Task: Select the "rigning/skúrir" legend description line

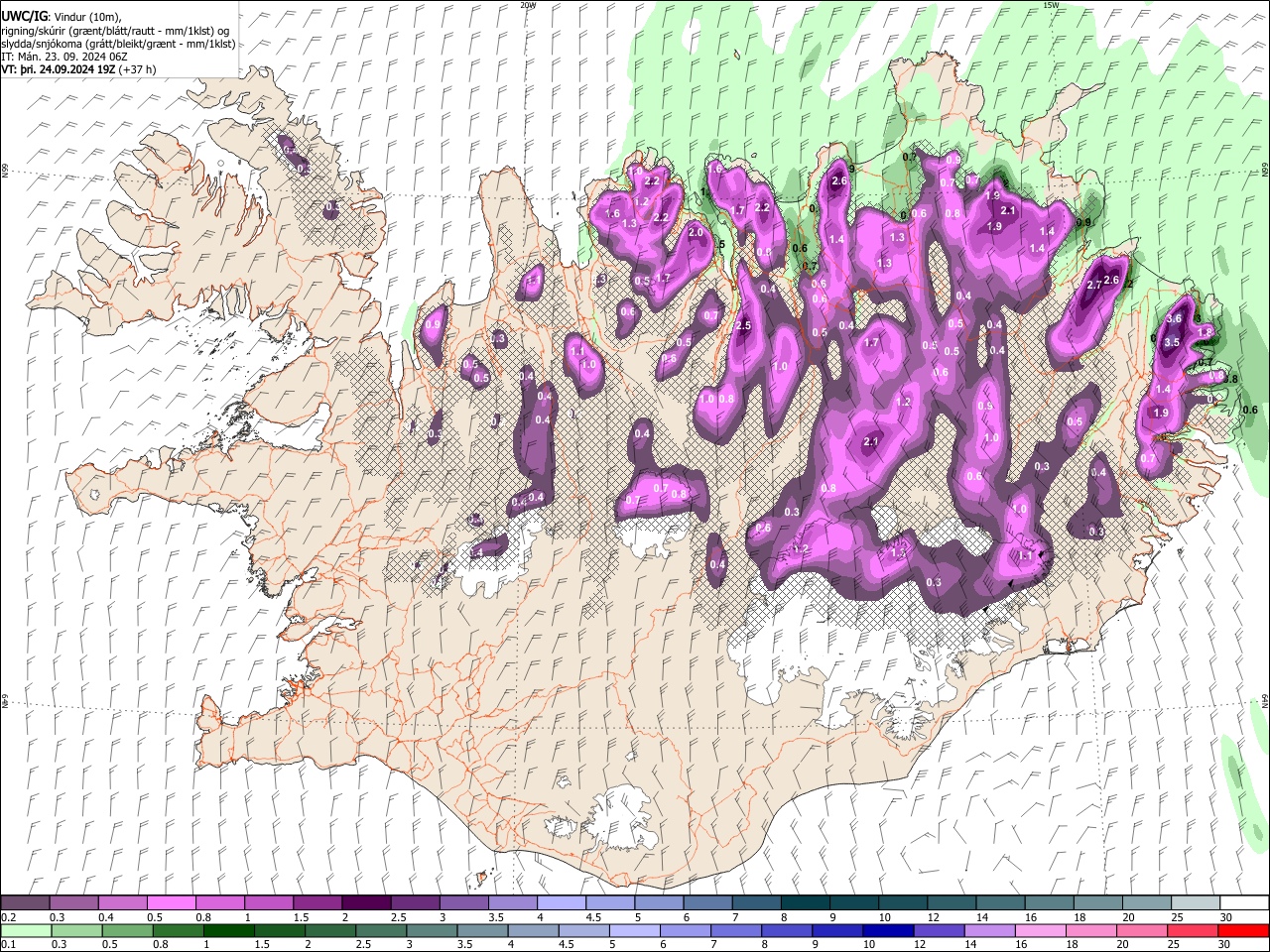Action: tap(114, 31)
